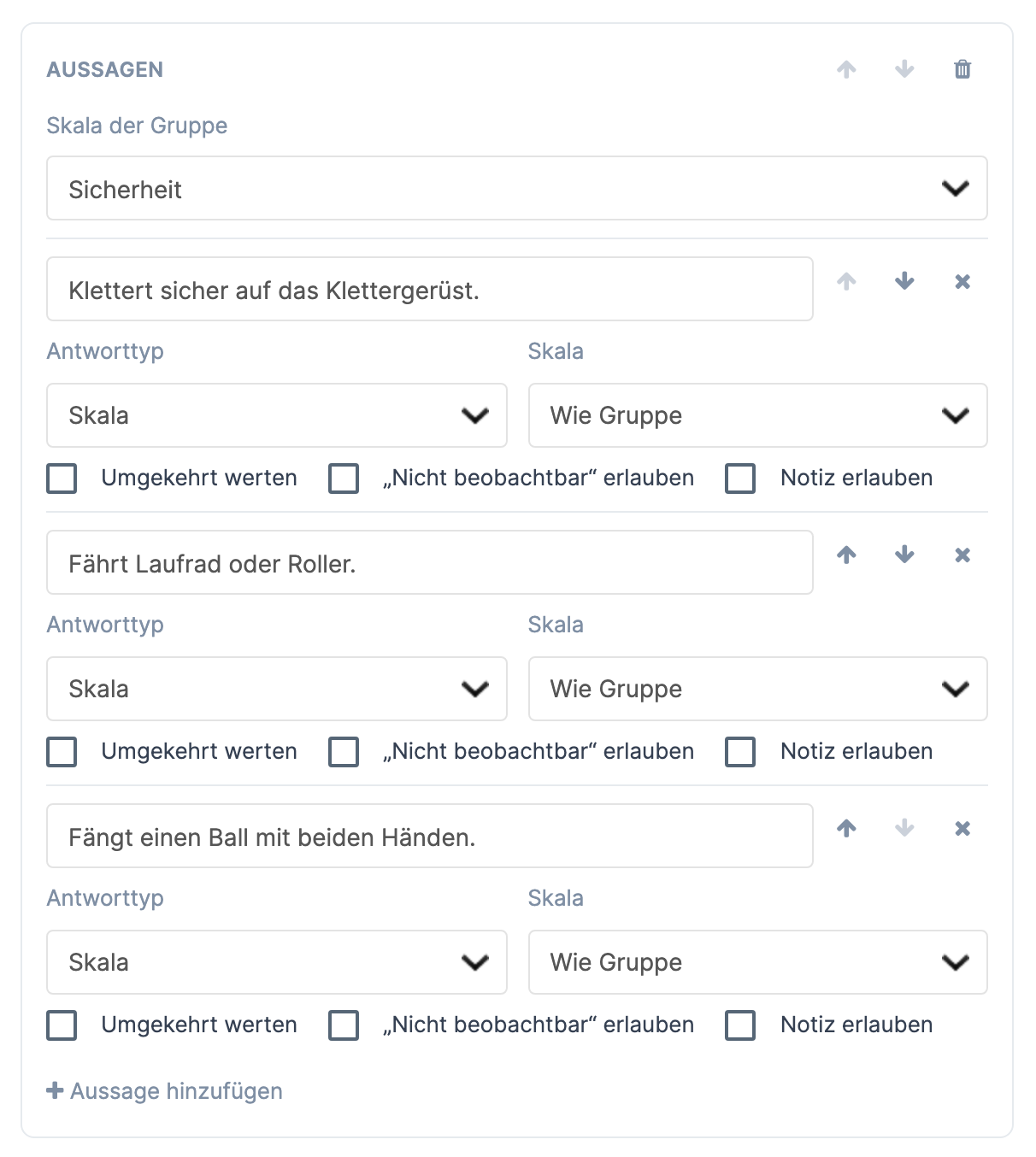Remove 'Fängt einen Ball mit beiden Händen' statement
1036x1157 pixels.
962,828
